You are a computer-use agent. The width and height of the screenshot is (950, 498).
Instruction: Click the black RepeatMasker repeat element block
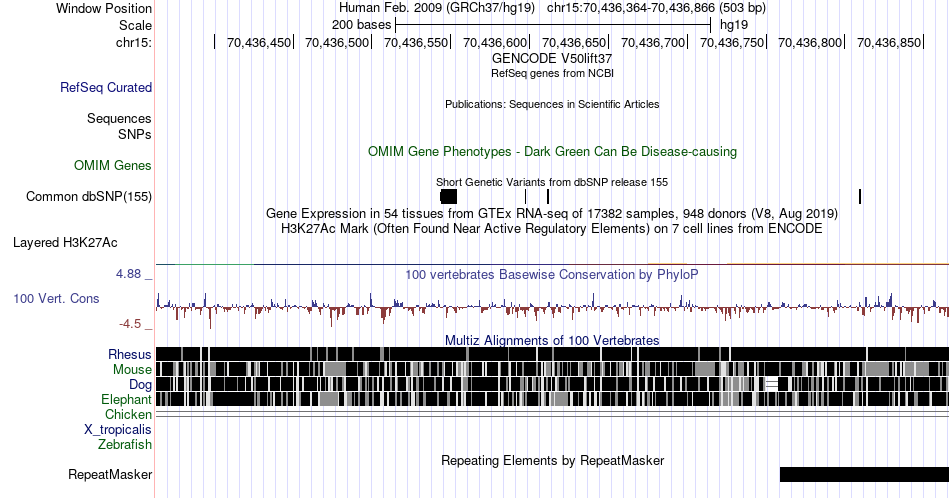coord(865,474)
